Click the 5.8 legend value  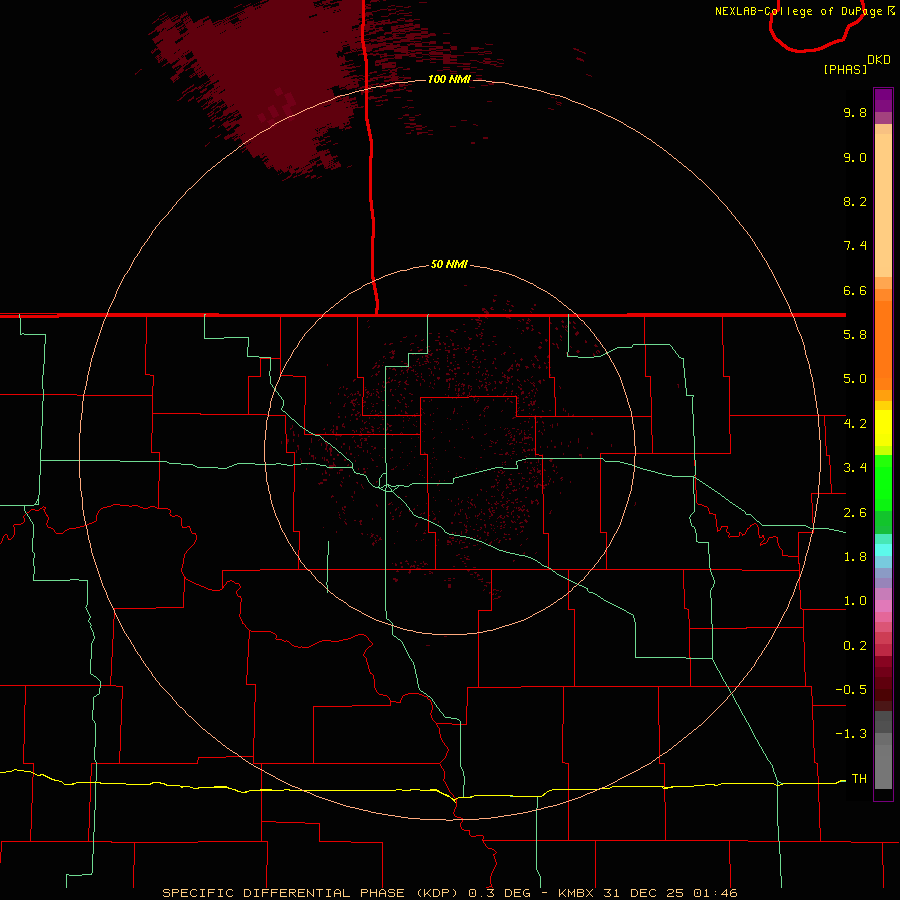point(855,335)
